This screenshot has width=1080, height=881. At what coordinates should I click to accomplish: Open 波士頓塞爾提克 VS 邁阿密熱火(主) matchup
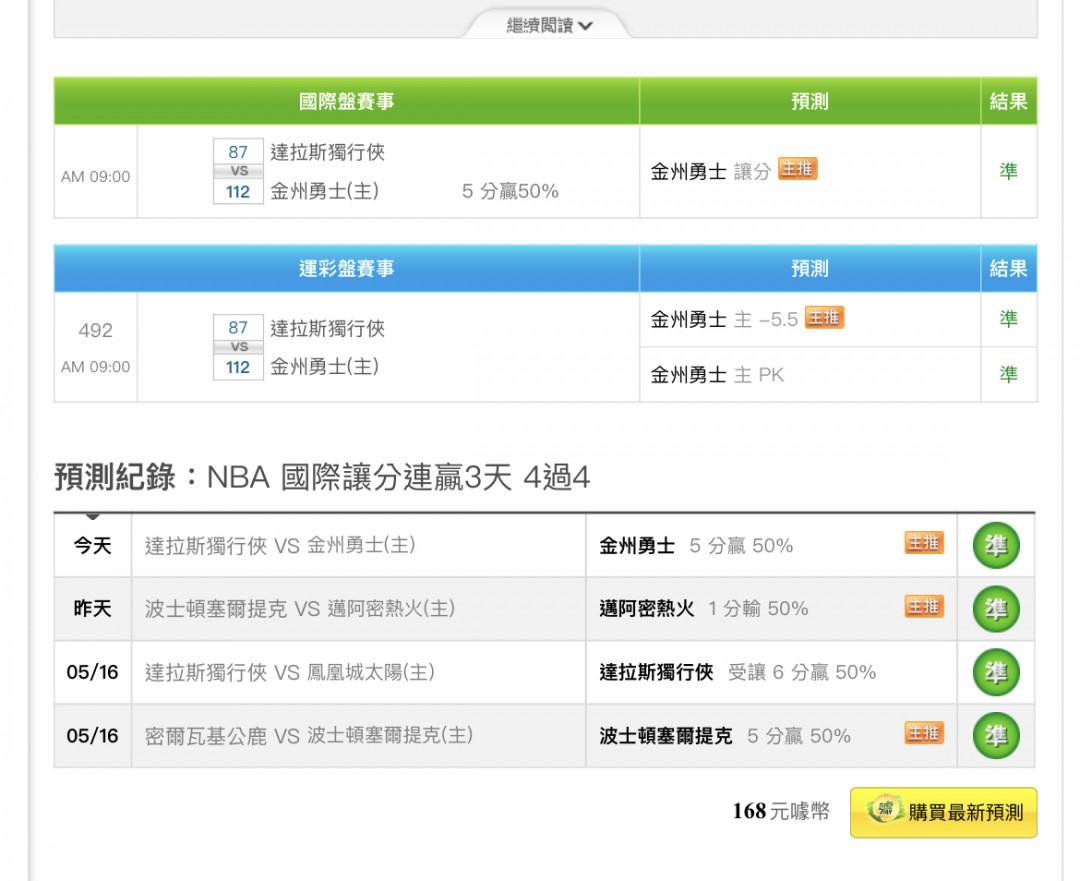click(300, 609)
